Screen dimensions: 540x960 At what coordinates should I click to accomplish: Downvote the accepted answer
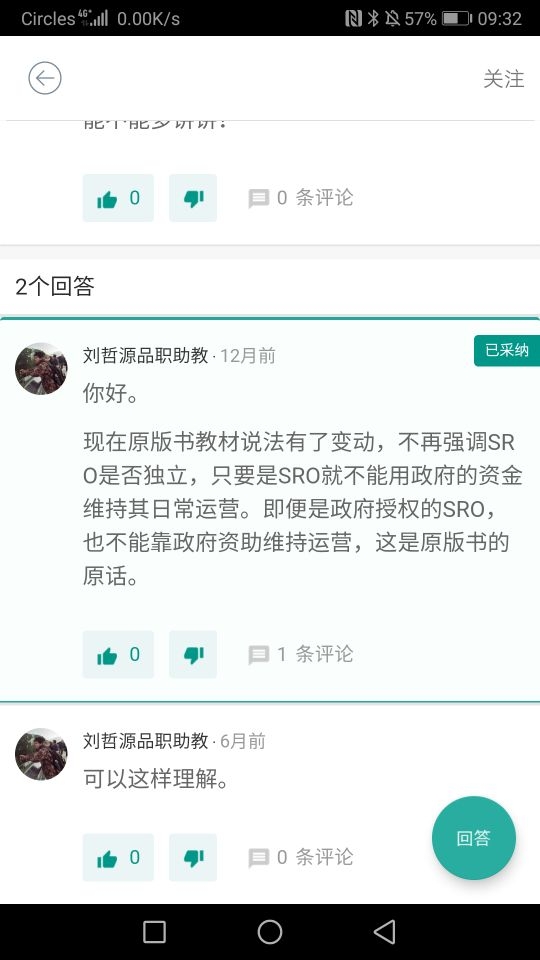click(193, 654)
